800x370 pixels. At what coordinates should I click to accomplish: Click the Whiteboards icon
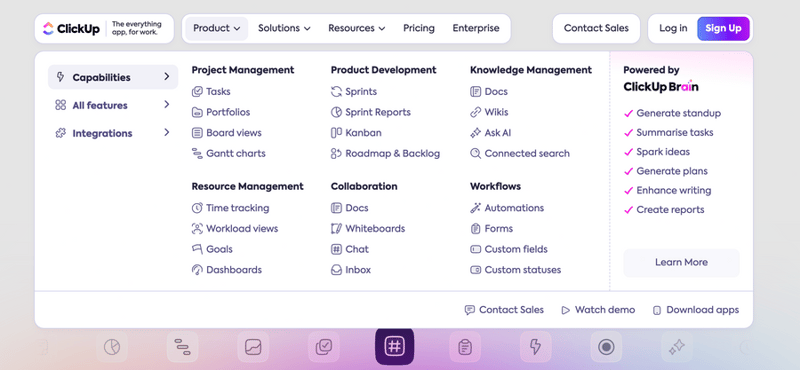pos(336,229)
